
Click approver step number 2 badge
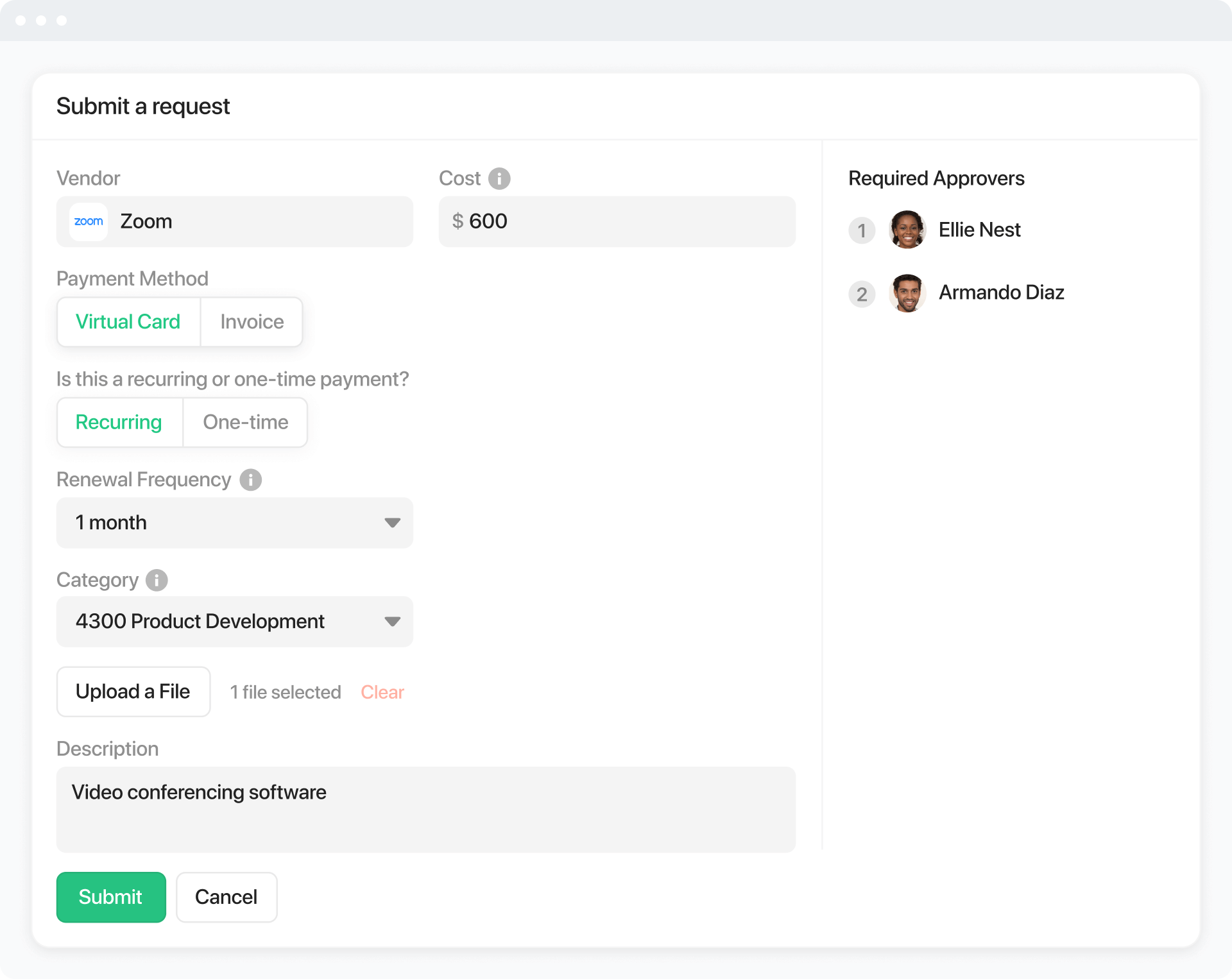862,294
